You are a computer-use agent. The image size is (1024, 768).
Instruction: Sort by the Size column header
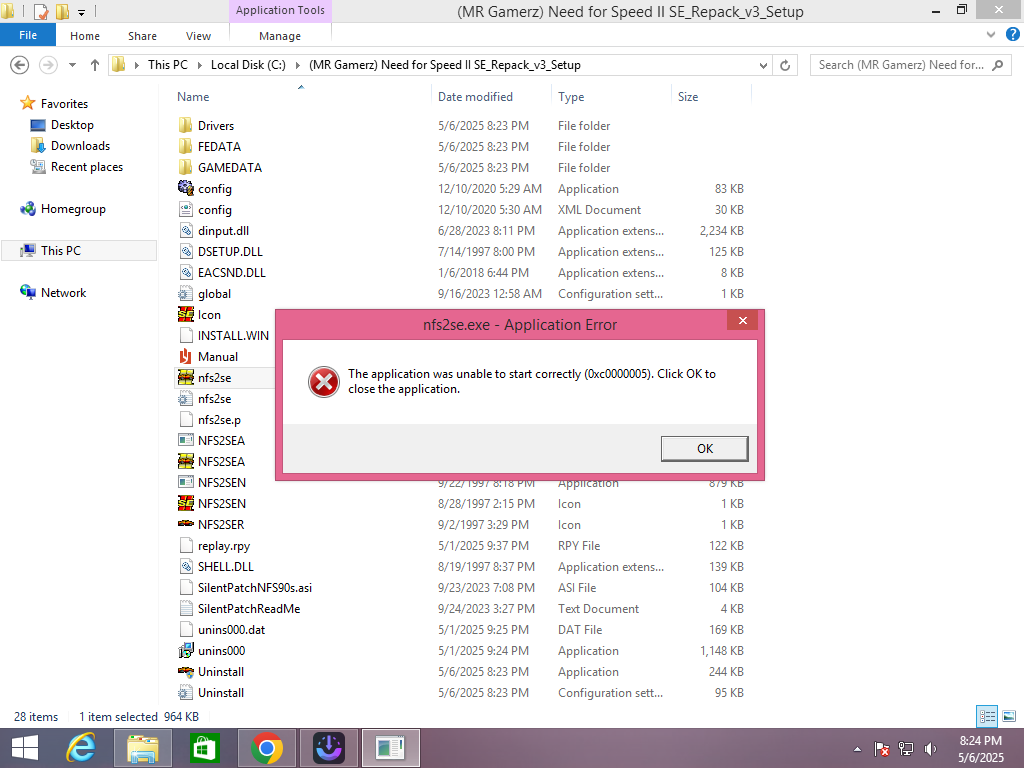point(688,97)
